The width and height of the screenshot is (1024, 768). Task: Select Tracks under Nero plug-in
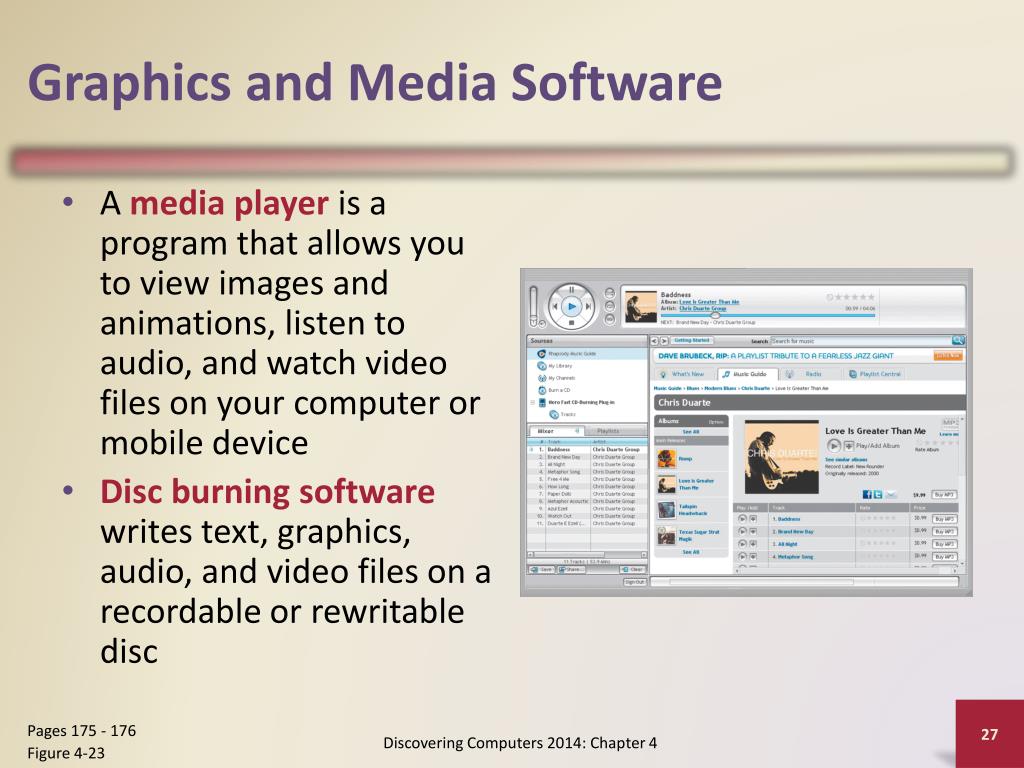[x=563, y=415]
